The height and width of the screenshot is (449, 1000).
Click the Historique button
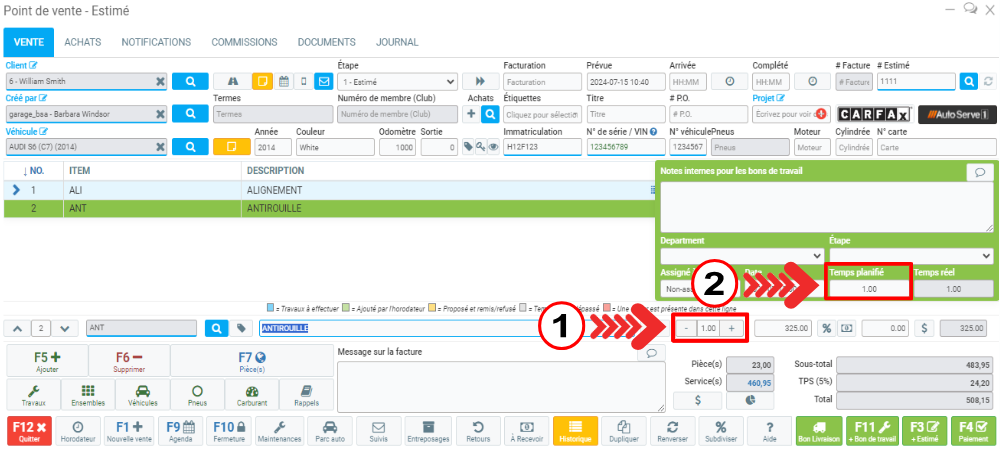(574, 430)
